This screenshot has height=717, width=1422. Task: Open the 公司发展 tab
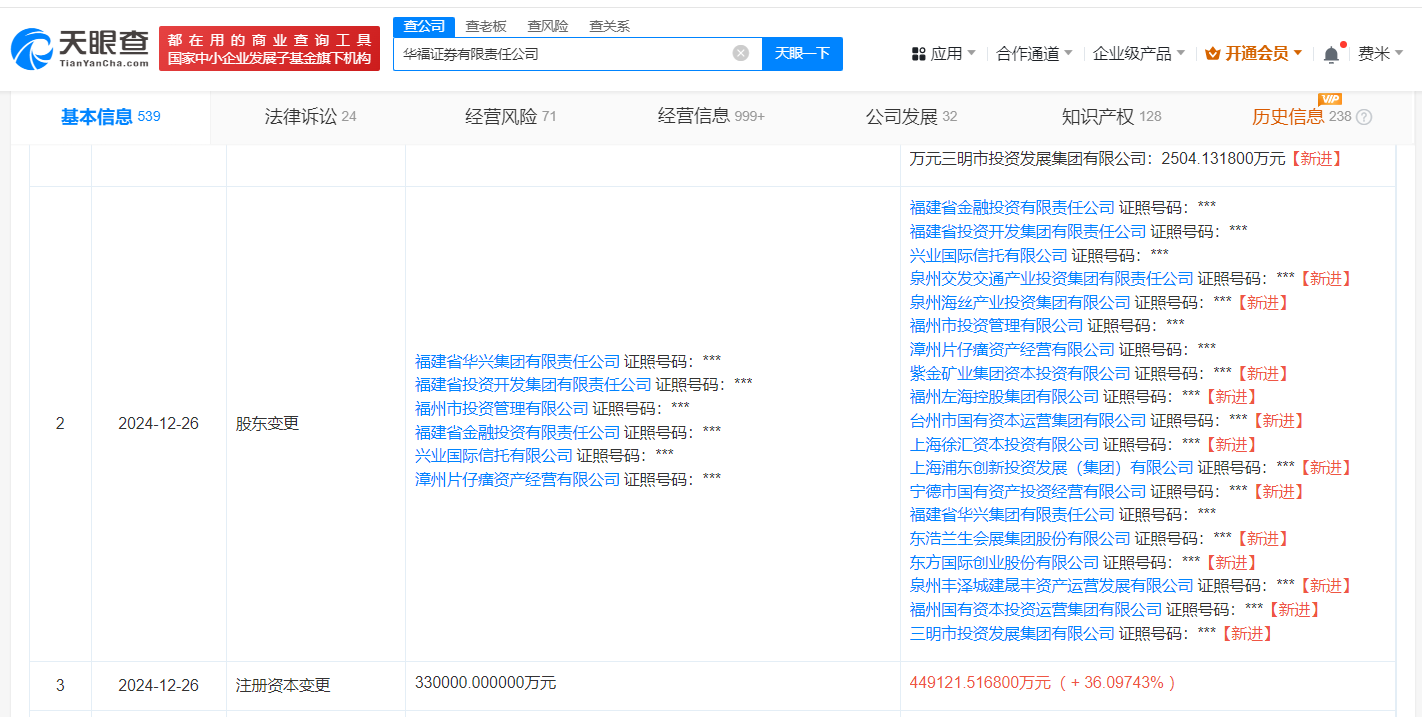pos(911,117)
